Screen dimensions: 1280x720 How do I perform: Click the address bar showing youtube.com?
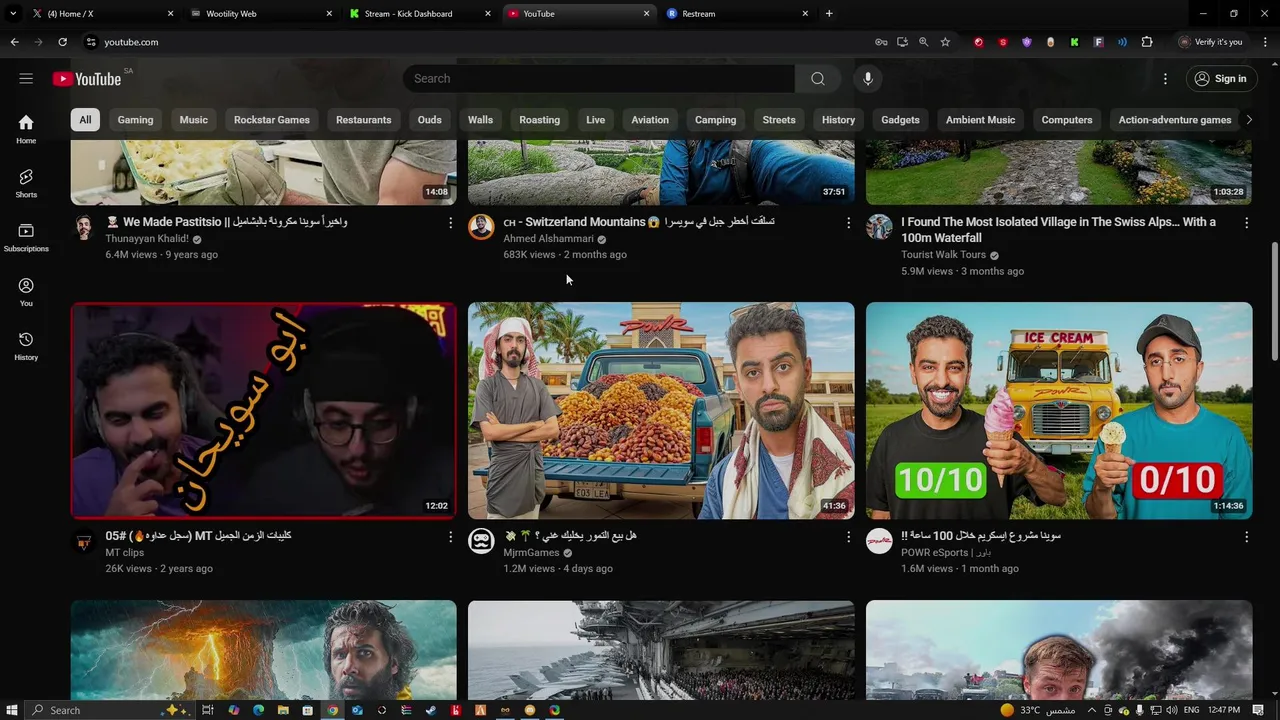pos(480,42)
